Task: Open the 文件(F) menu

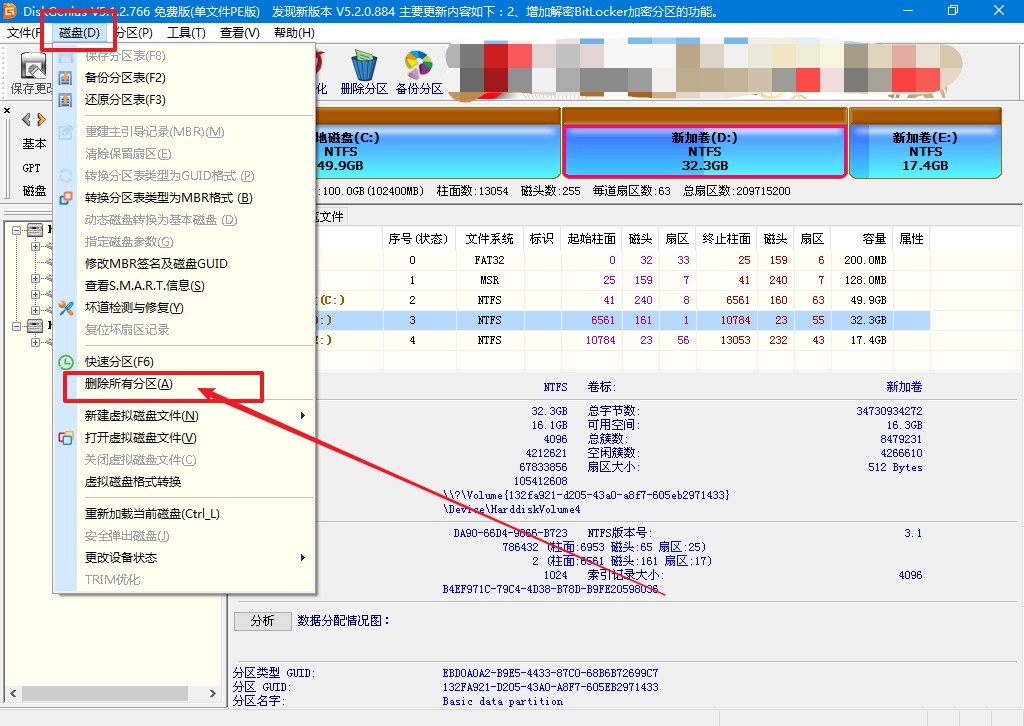Action: (x=26, y=33)
